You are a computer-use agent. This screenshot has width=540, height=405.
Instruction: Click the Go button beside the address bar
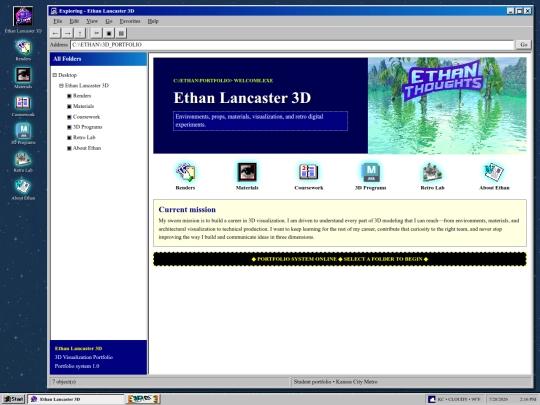click(x=523, y=44)
